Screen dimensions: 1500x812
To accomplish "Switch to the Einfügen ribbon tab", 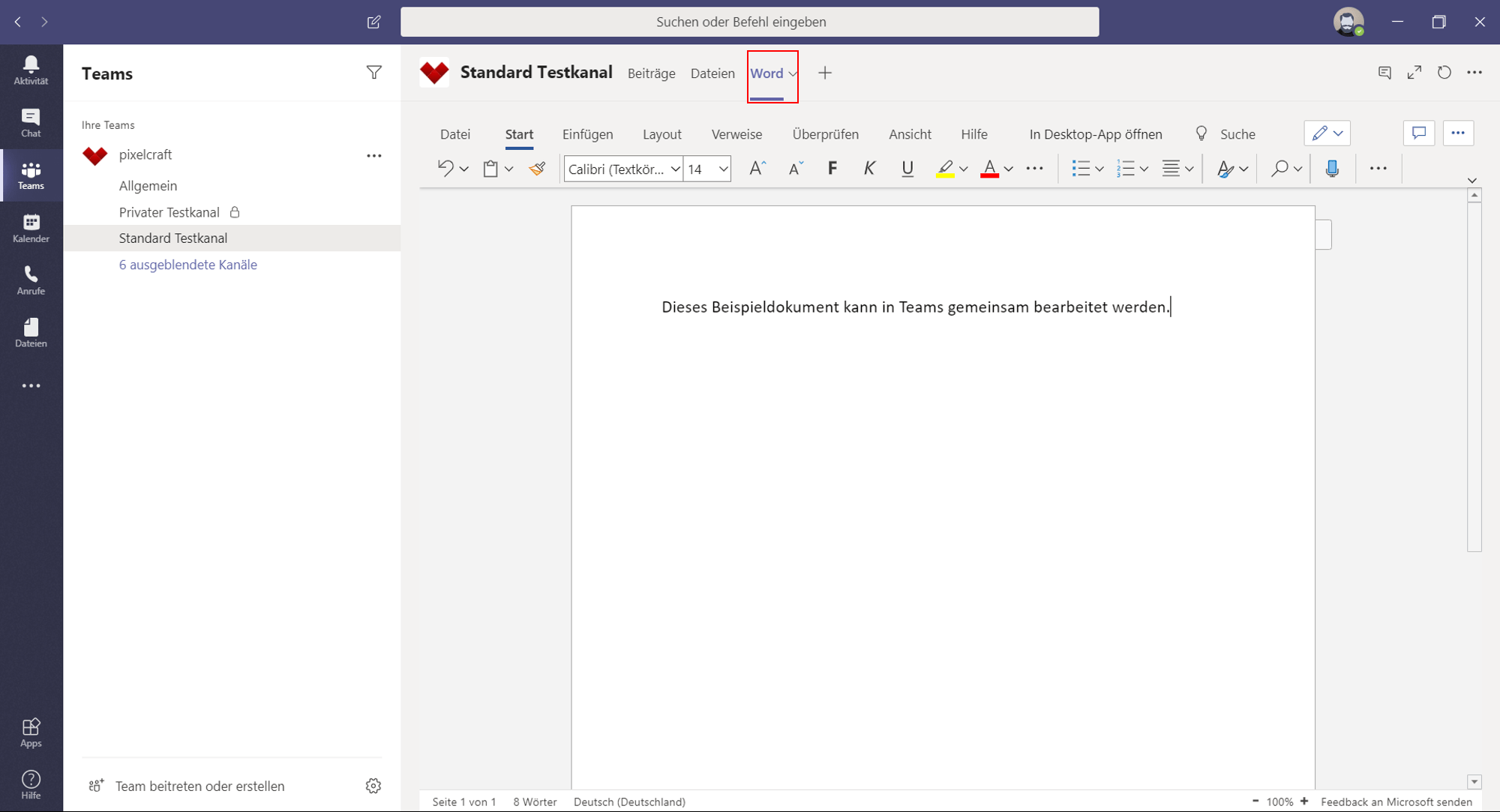I will (x=588, y=134).
